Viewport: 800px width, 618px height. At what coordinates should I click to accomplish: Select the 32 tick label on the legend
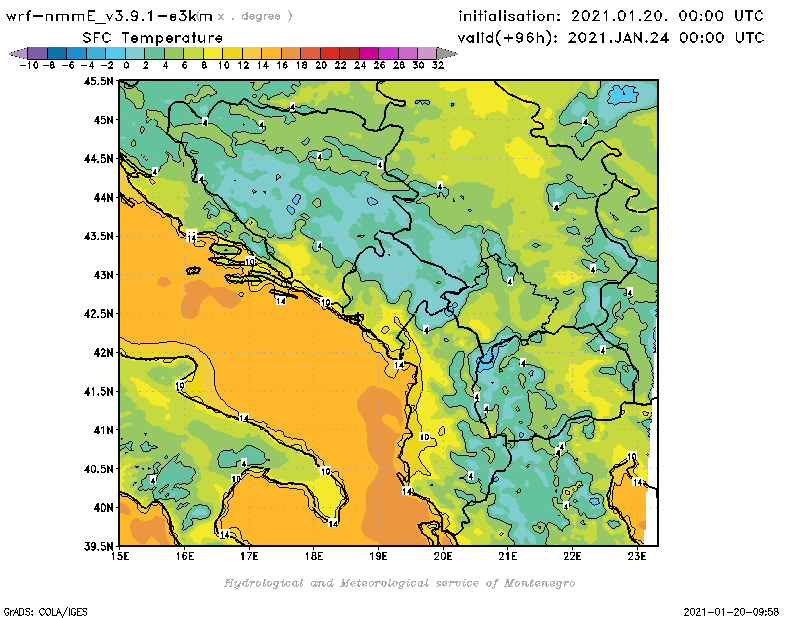point(438,66)
